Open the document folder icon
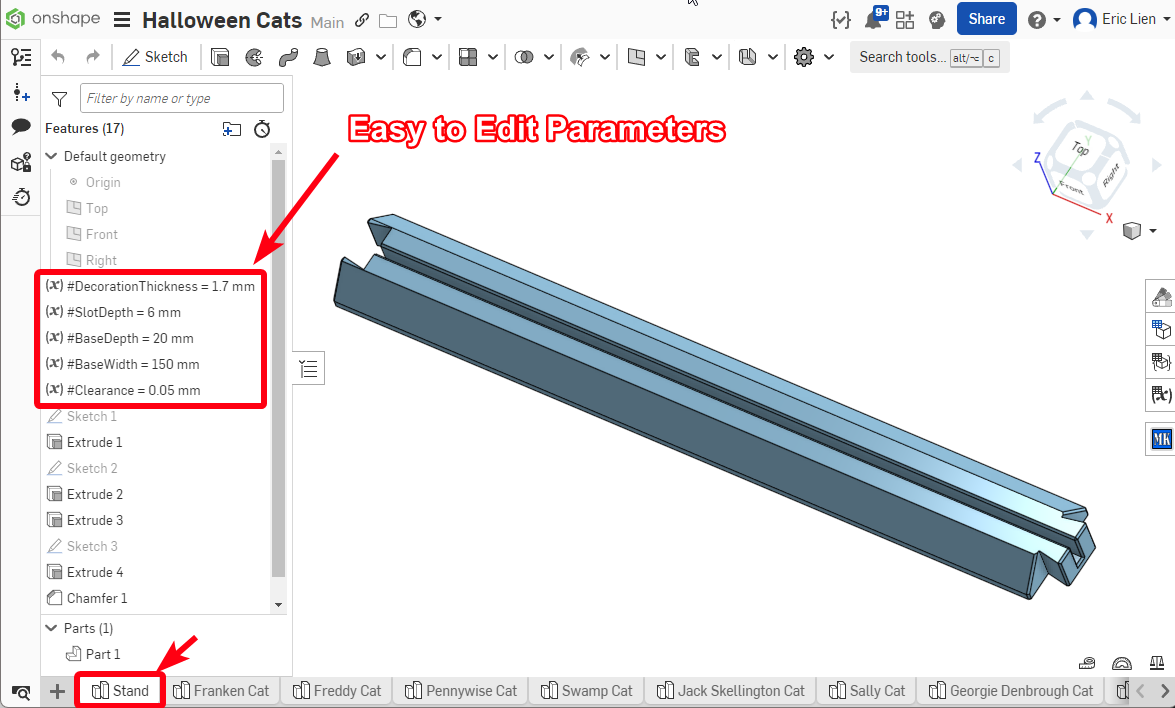This screenshot has height=708, width=1175. (387, 21)
